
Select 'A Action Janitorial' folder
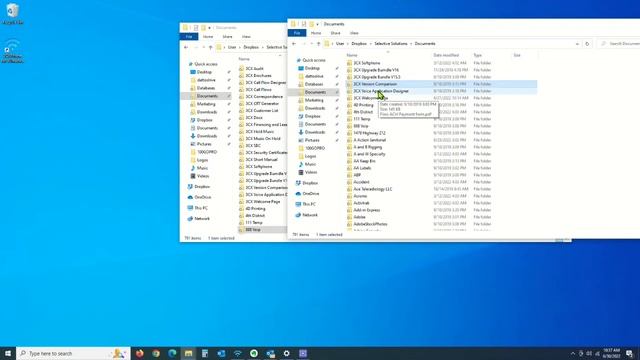coord(369,140)
